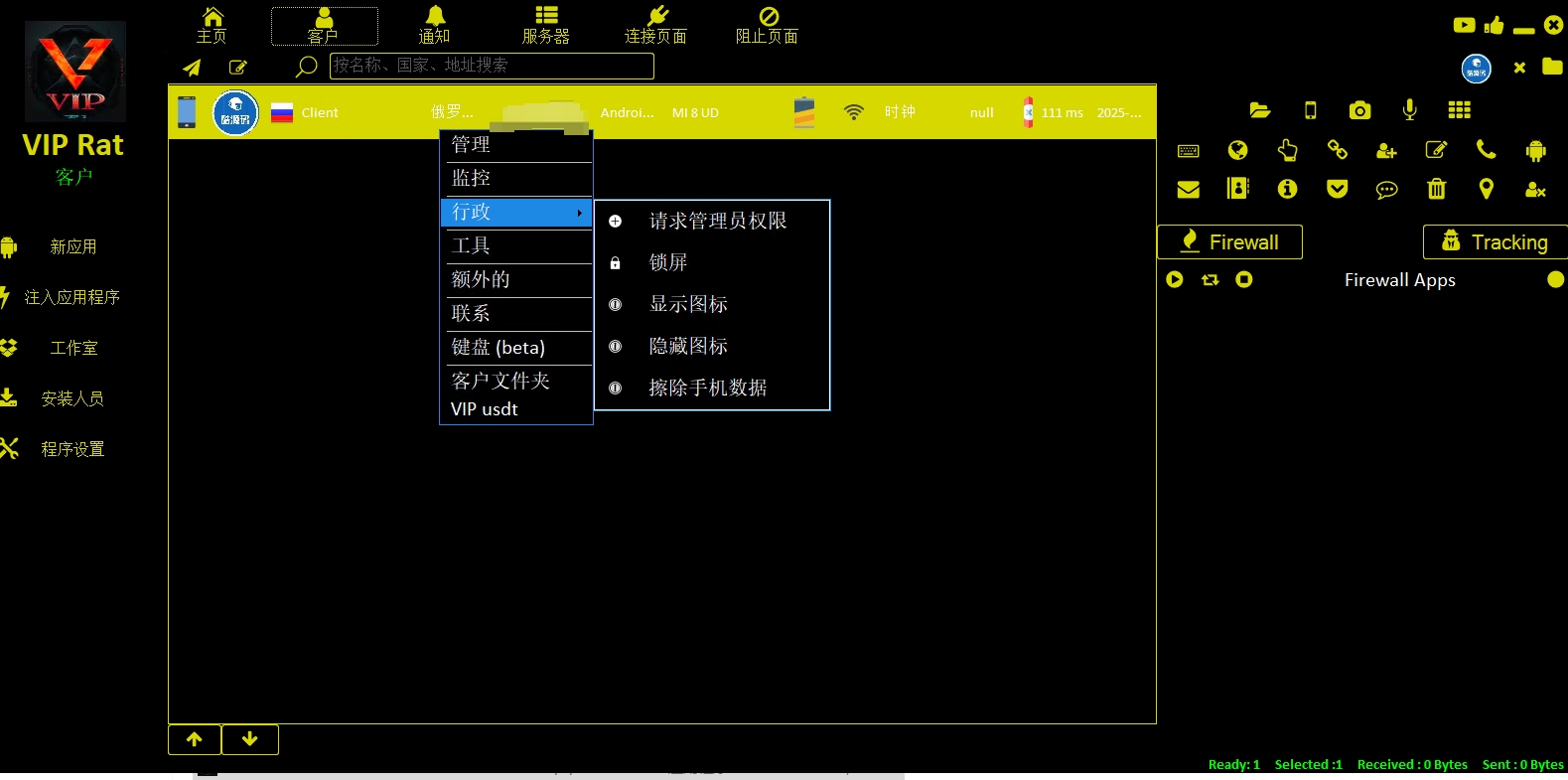Open the envelope messages icon

tap(1188, 190)
